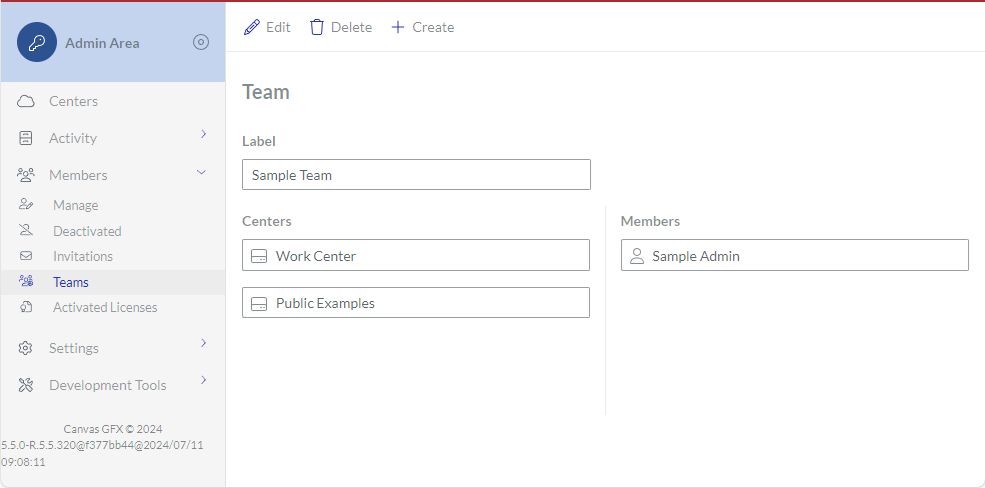
Task: Click the Manage user-edit icon
Action: [26, 204]
